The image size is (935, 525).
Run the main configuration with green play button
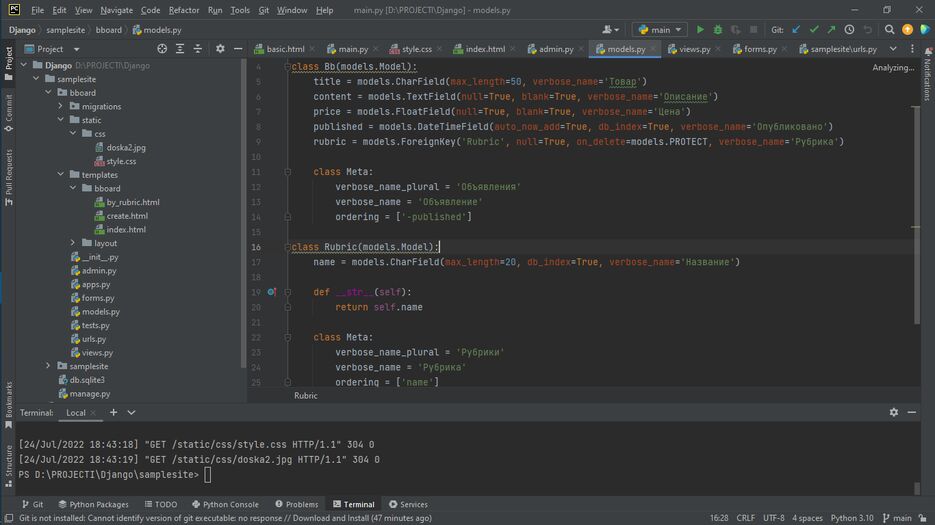coord(700,29)
